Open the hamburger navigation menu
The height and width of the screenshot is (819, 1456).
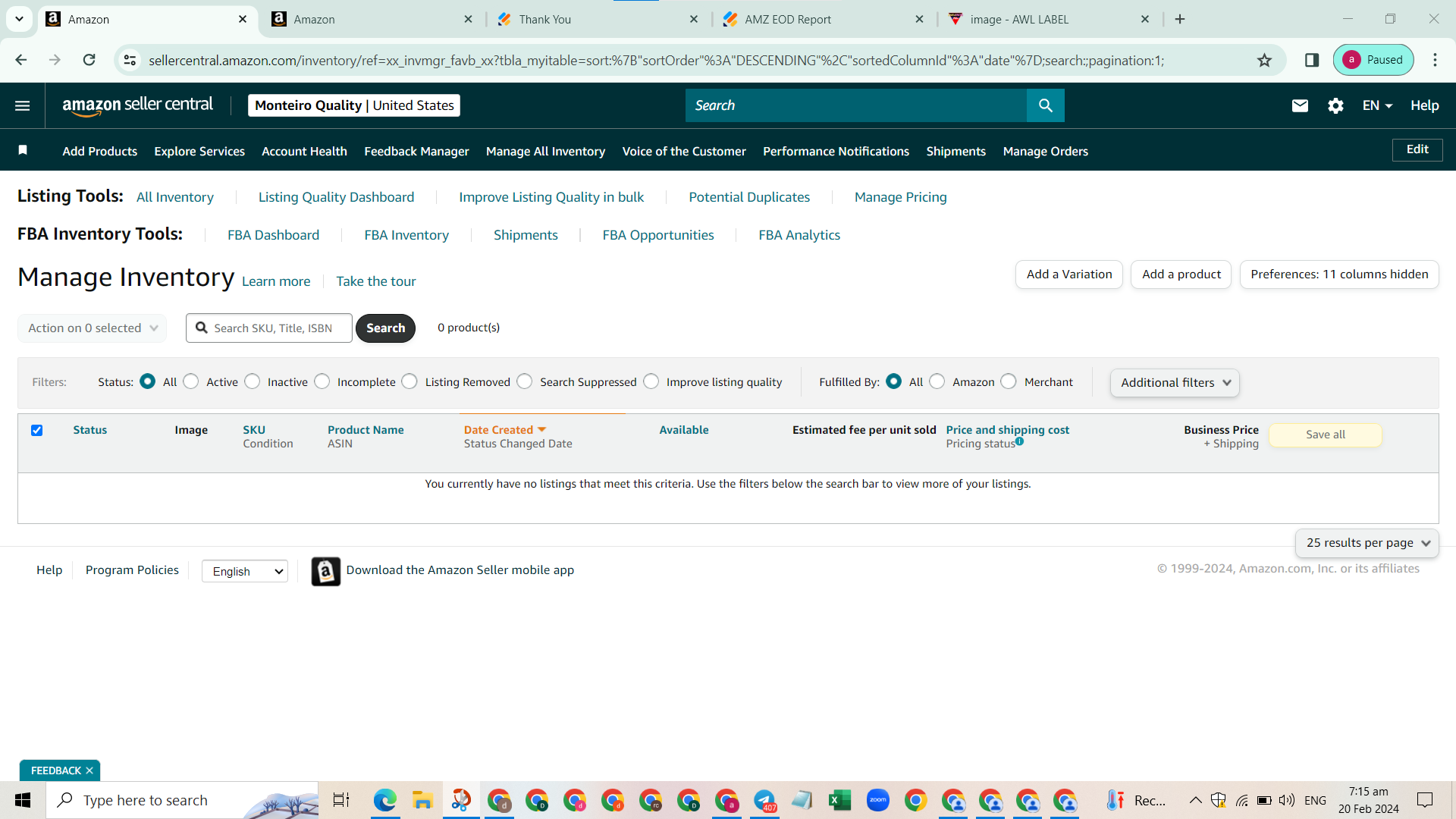click(x=23, y=105)
